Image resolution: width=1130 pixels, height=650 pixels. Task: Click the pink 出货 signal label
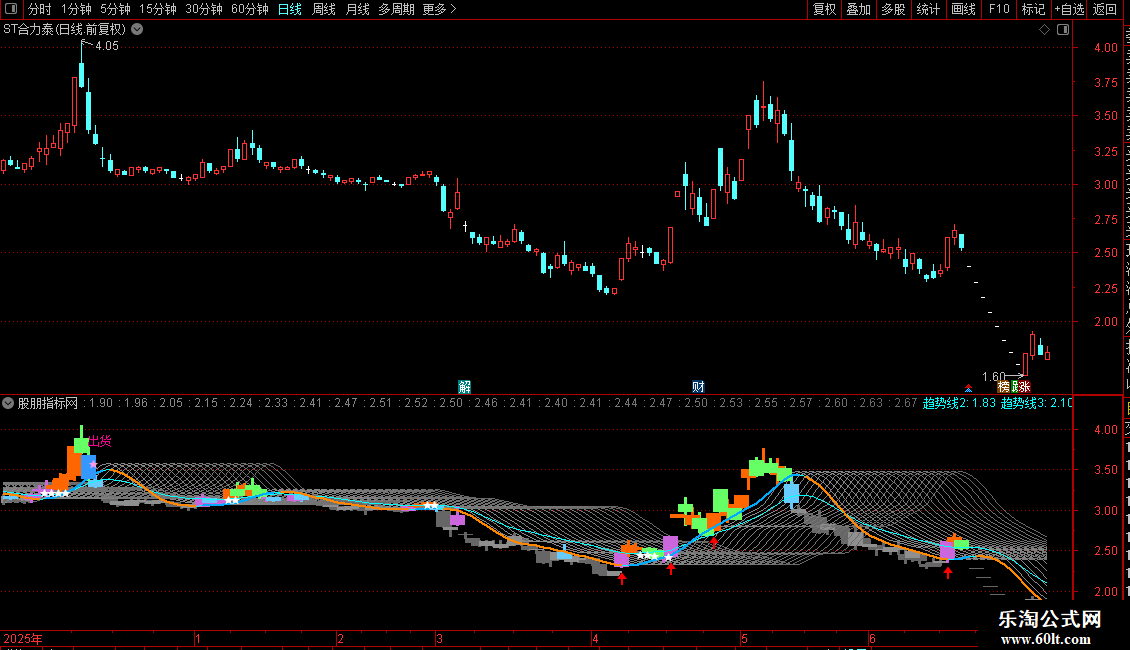[100, 441]
